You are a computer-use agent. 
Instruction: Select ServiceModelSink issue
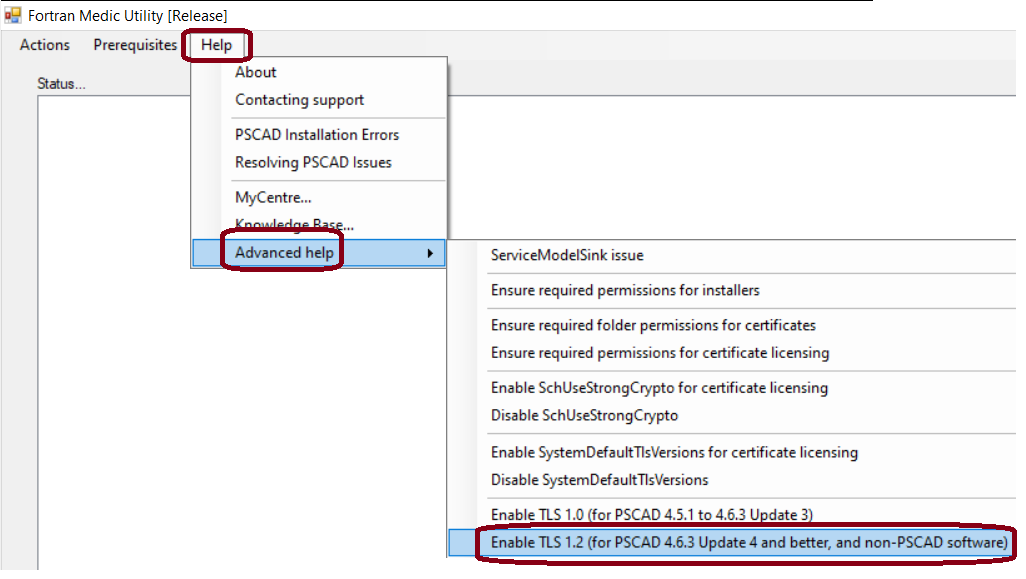(x=567, y=255)
